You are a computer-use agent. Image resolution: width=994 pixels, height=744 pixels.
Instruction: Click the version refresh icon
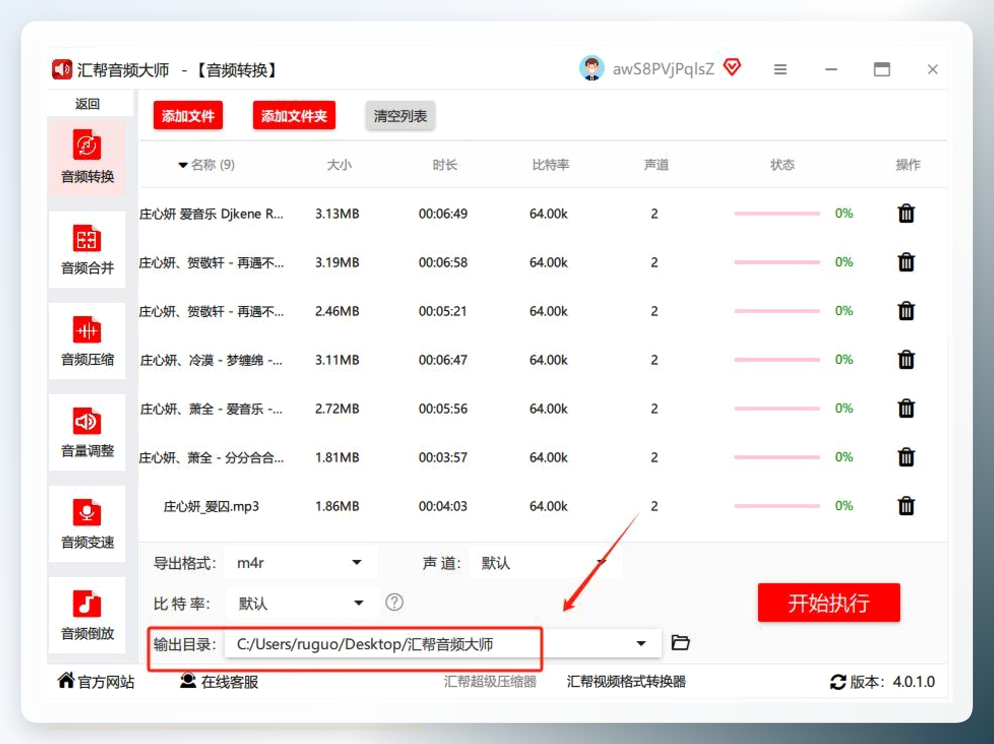[x=838, y=683]
